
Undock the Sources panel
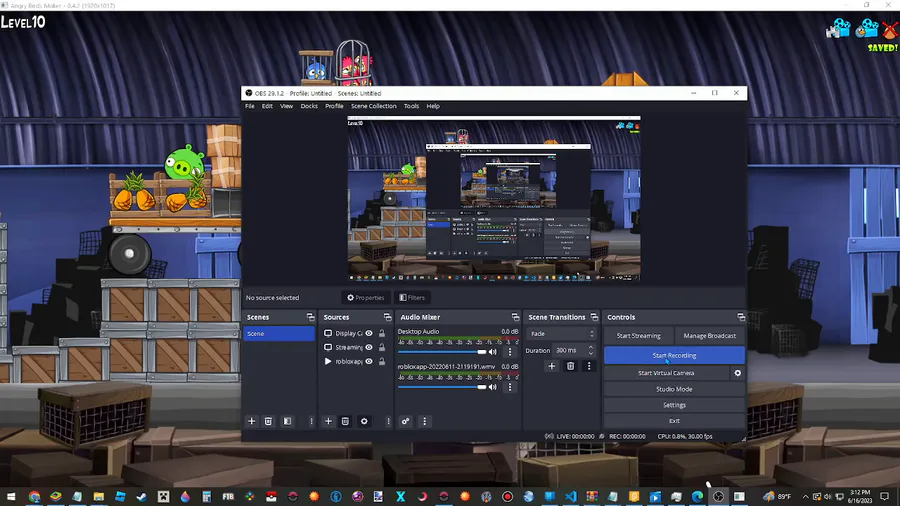click(x=387, y=317)
